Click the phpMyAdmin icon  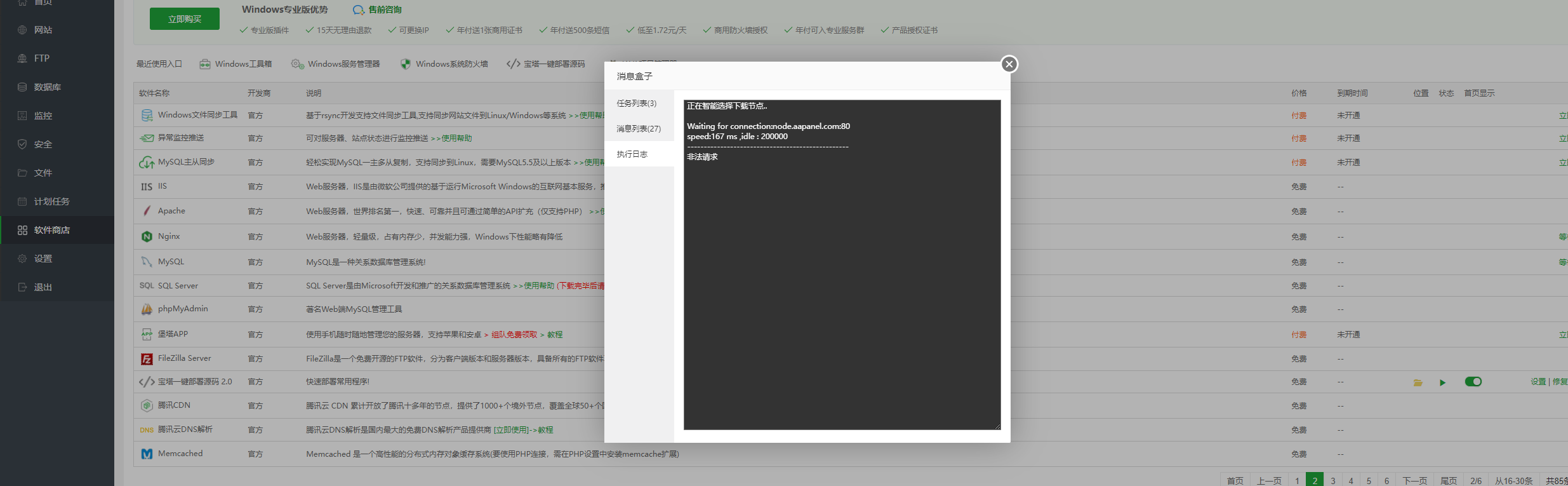point(147,309)
